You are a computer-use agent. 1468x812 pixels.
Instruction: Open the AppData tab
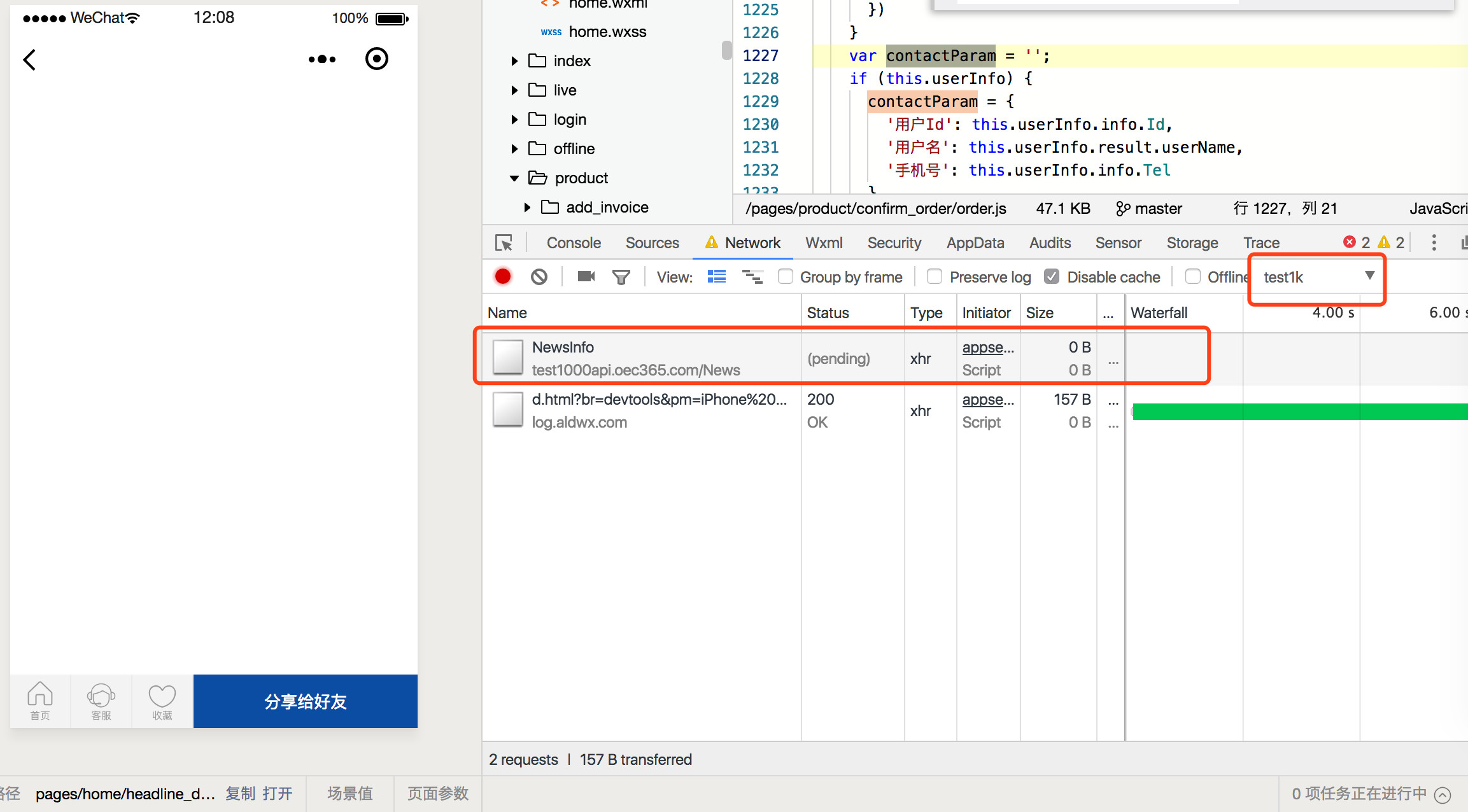pyautogui.click(x=975, y=242)
